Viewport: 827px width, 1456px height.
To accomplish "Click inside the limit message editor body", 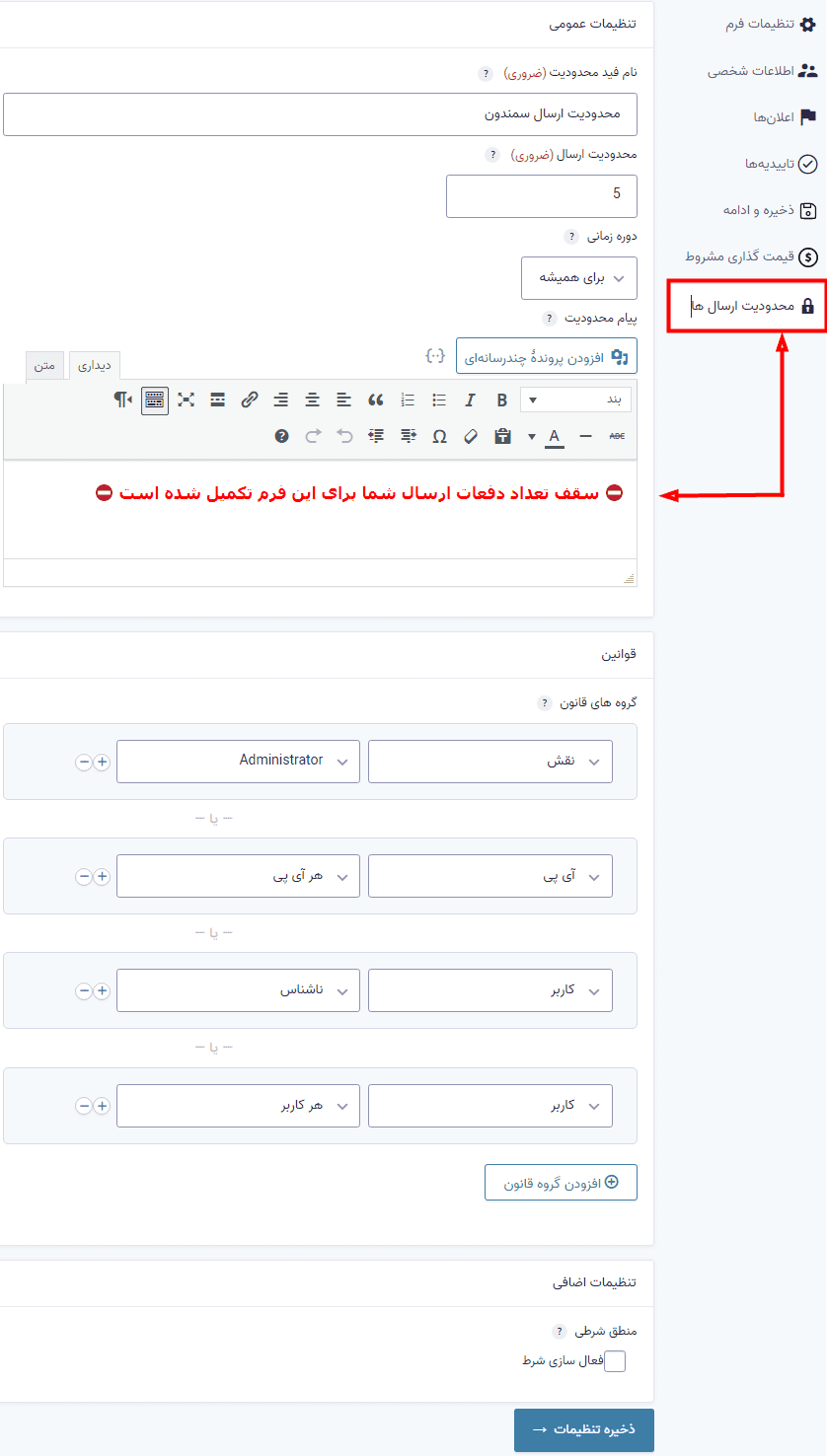I will tap(320, 510).
